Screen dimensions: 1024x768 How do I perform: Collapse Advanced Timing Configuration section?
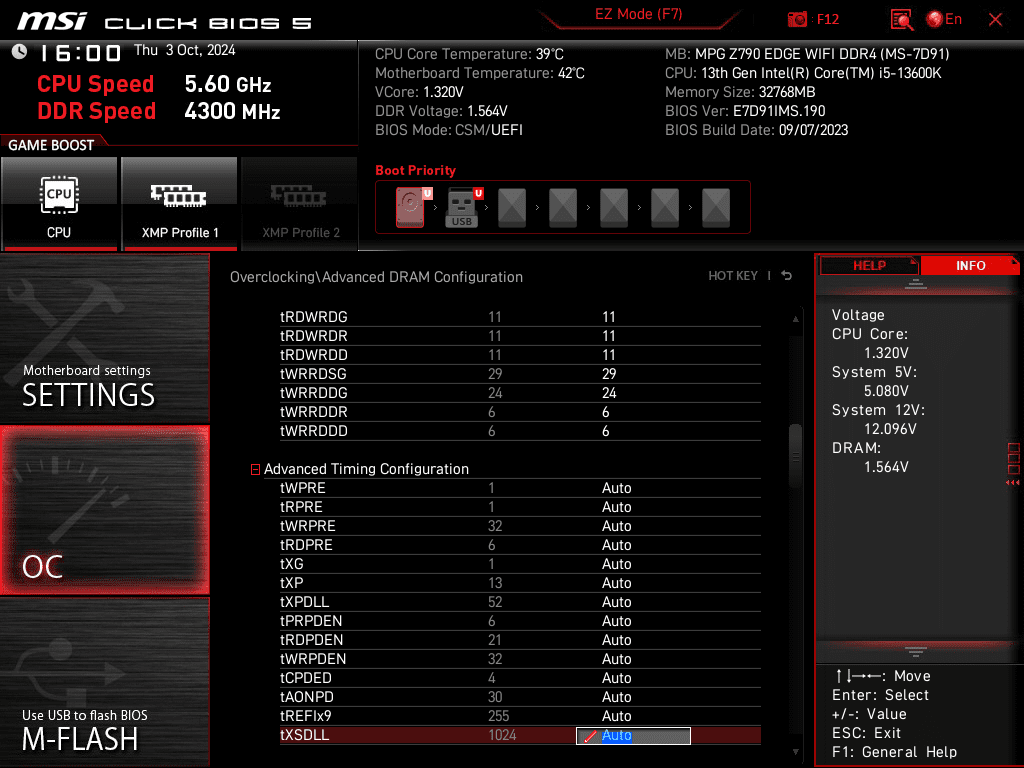pos(255,470)
